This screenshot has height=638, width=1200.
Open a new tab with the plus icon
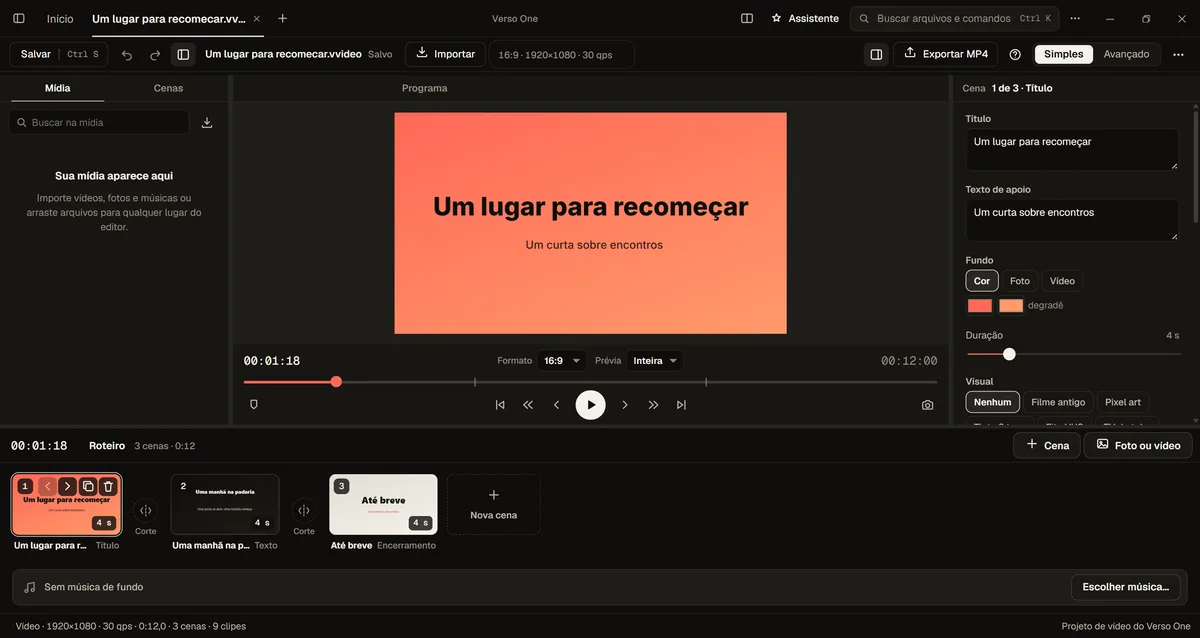pos(282,18)
